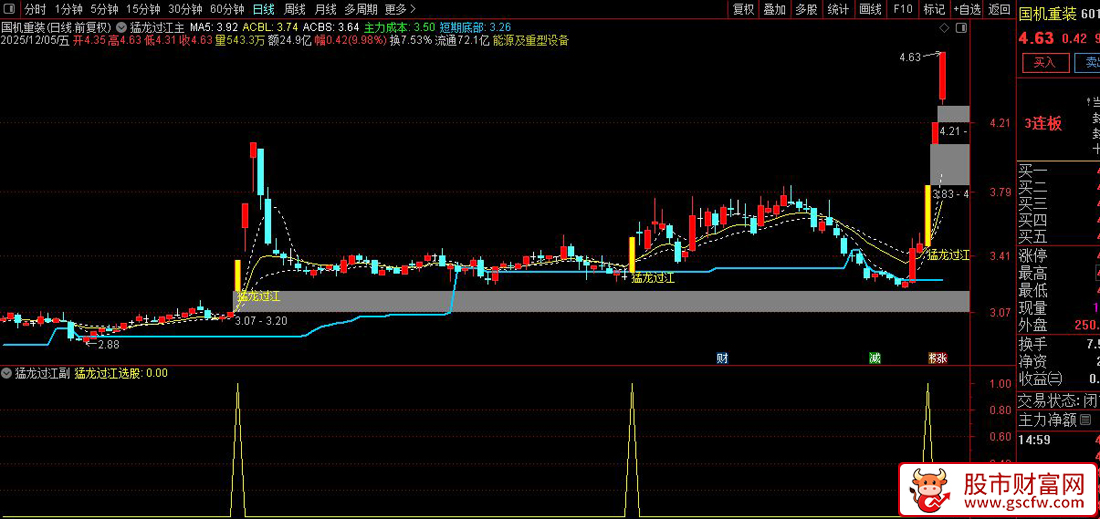Click the 外盘 volume row
Image resolution: width=1100 pixels, height=519 pixels.
(x=1059, y=326)
